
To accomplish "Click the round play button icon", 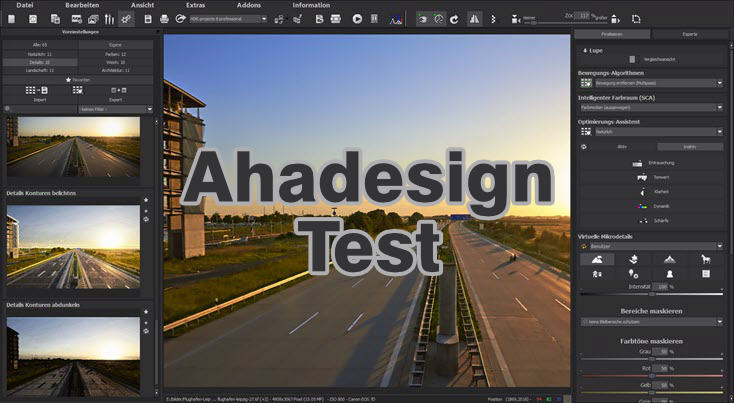I will 357,19.
